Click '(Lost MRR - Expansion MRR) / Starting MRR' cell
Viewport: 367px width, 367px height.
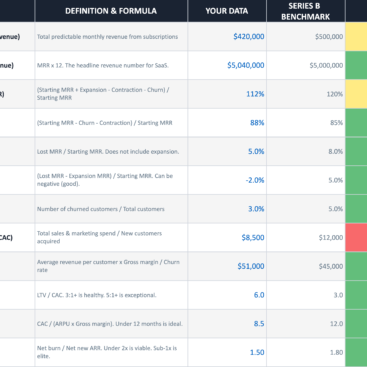[x=111, y=180]
